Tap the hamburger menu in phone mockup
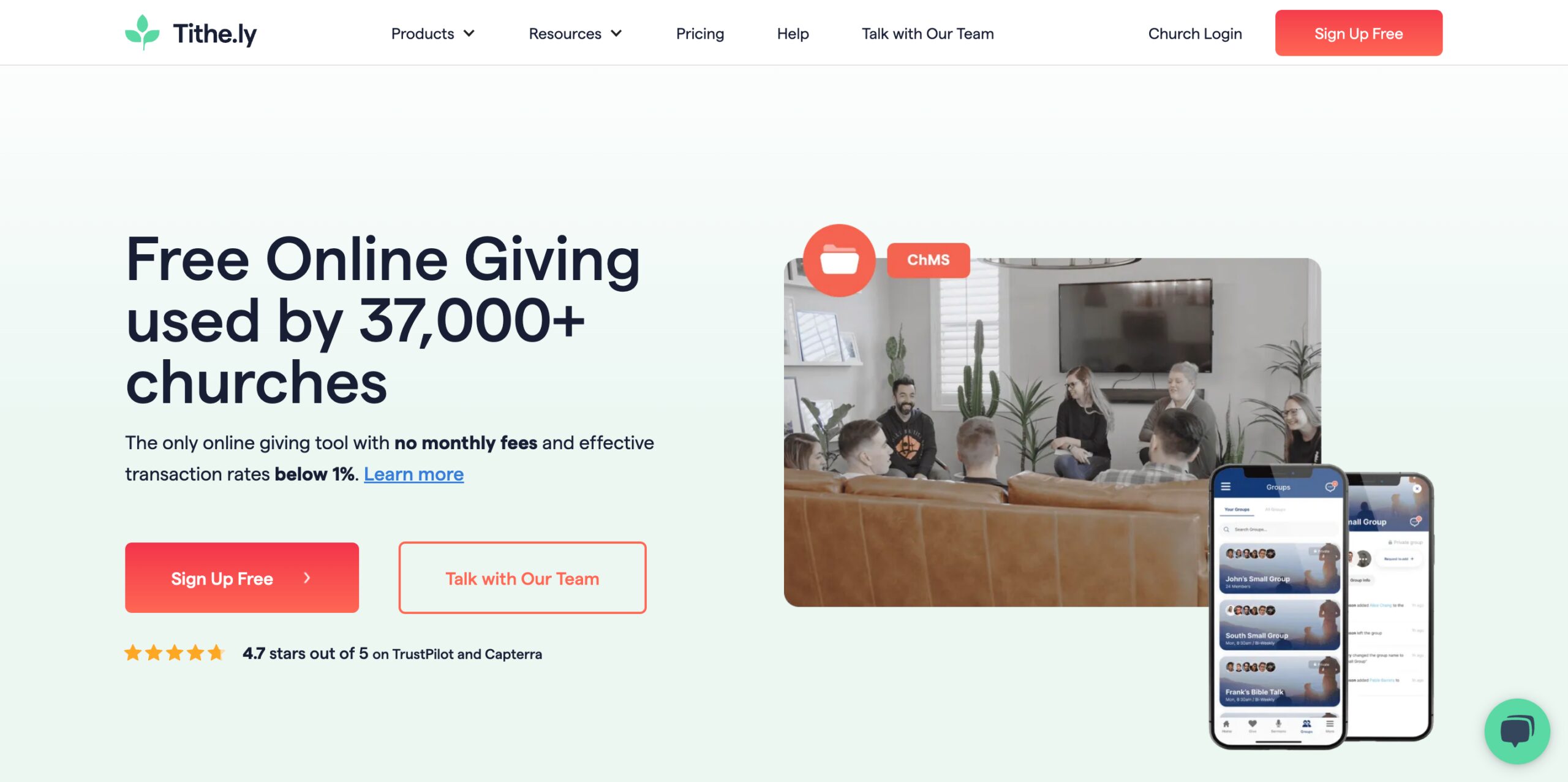Screen dimensions: 1568x782 [x=1226, y=487]
